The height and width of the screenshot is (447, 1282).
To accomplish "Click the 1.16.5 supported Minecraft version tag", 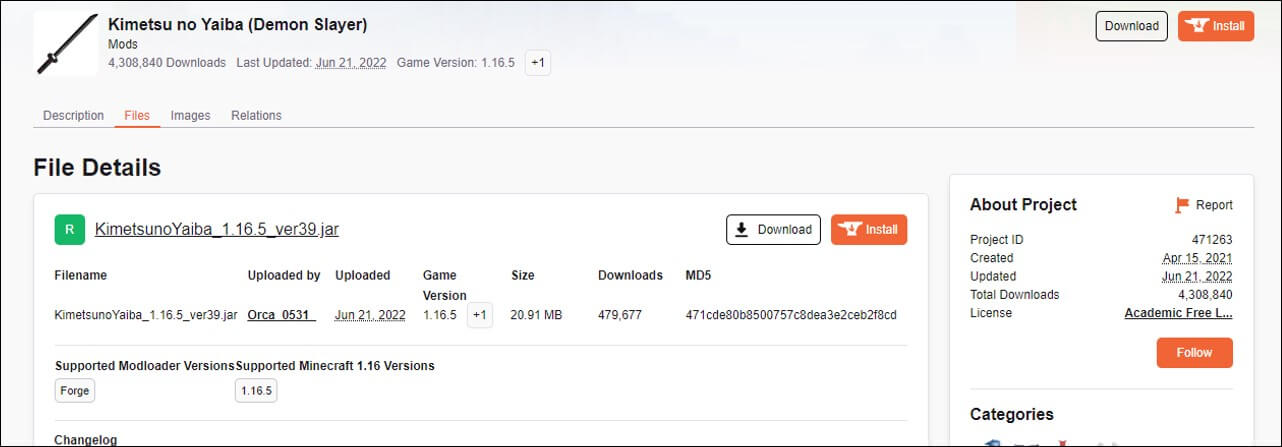I will point(256,391).
